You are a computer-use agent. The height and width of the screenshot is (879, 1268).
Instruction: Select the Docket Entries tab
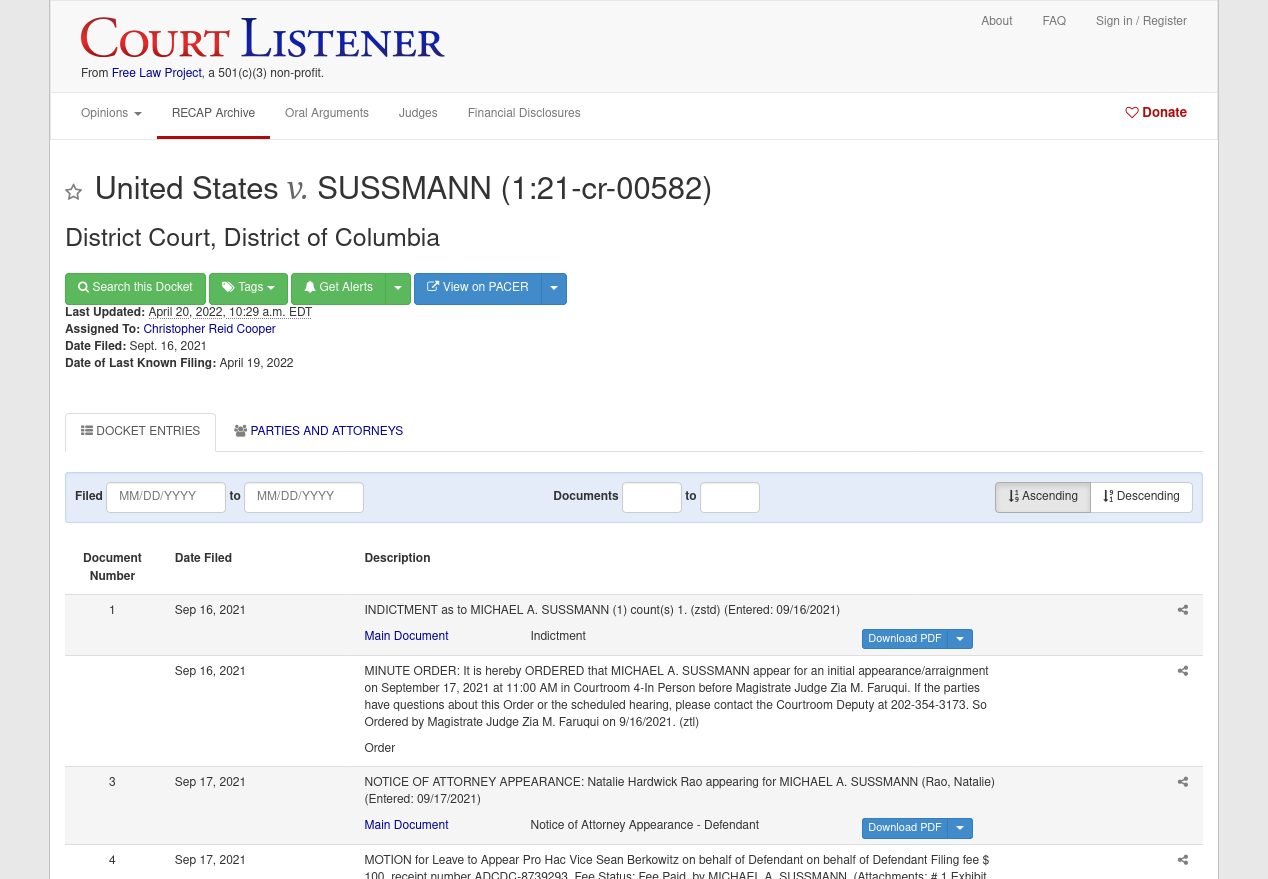click(x=140, y=432)
